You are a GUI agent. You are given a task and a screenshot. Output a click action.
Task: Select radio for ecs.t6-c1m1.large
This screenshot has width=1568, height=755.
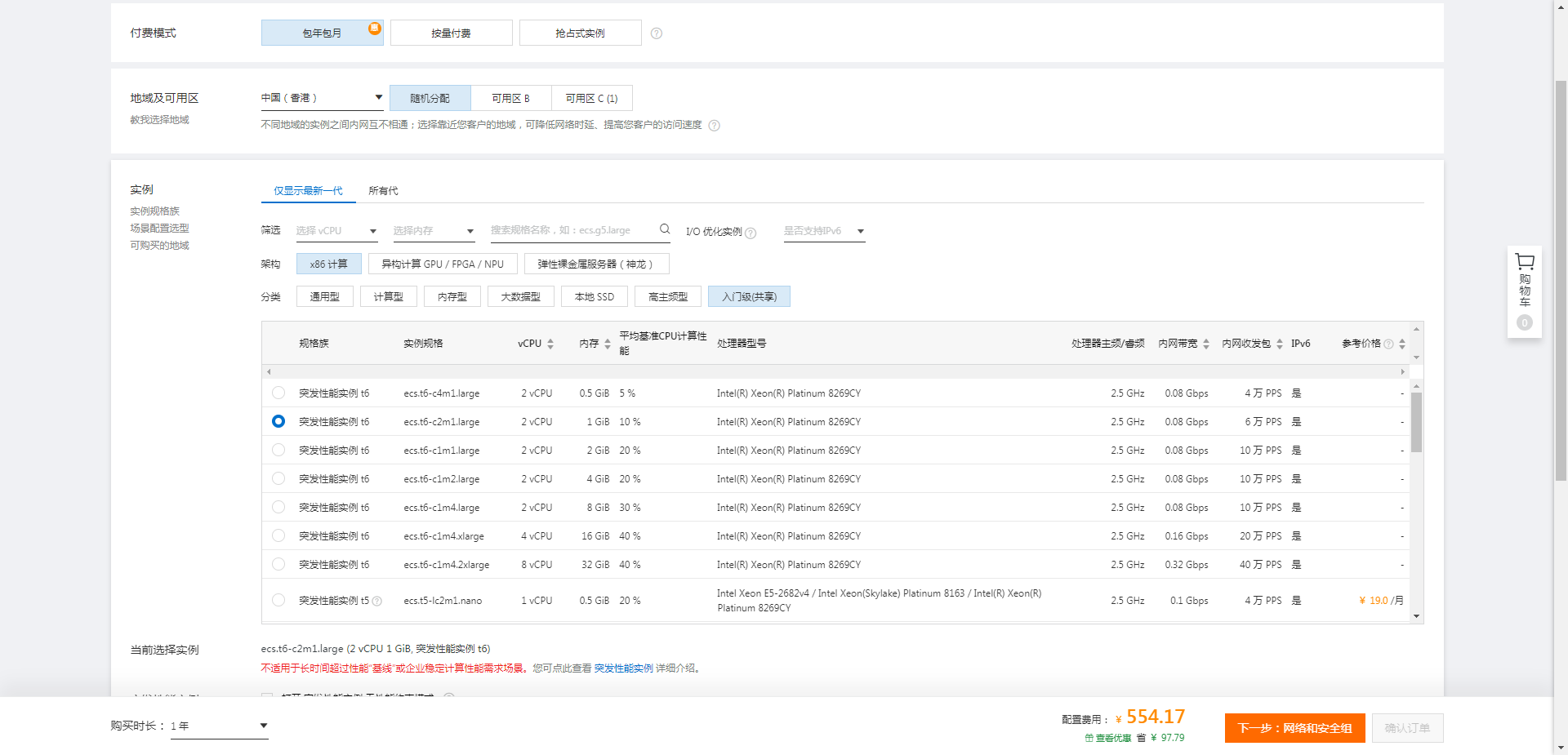pos(278,450)
